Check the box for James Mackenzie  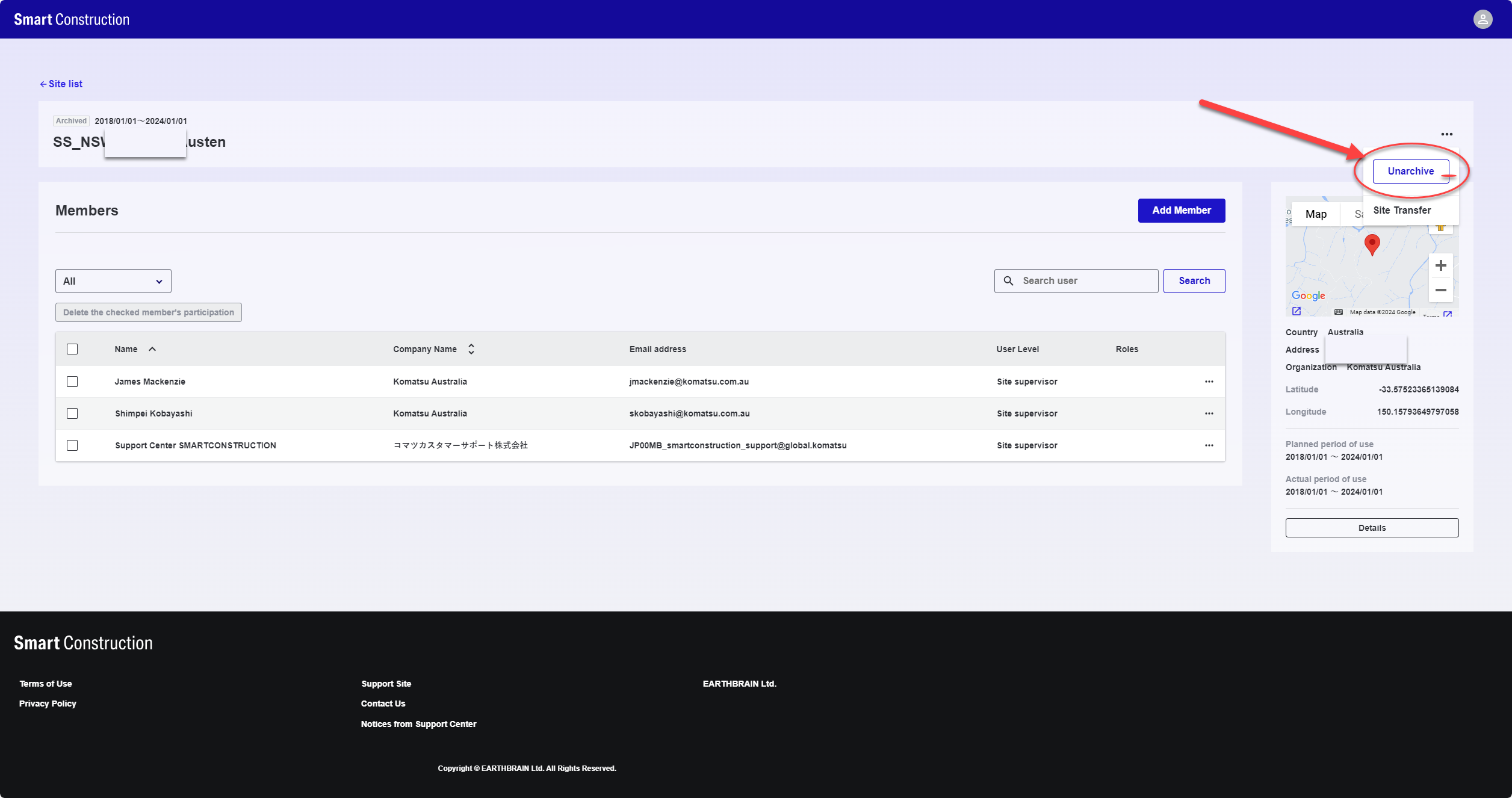pos(72,382)
